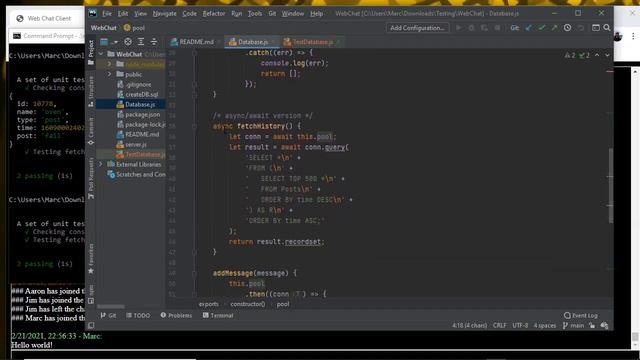Viewport: 640px width, 360px height.
Task: Open the Navigate menu
Action: tap(164, 13)
